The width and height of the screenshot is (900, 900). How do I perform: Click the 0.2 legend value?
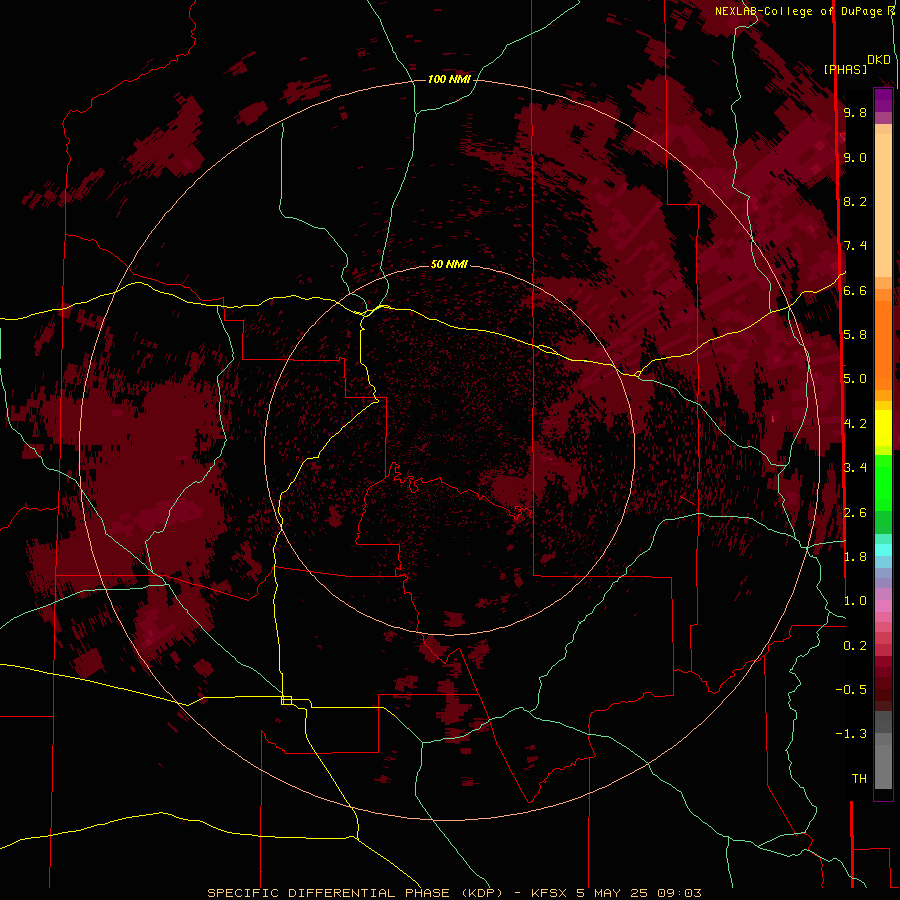pyautogui.click(x=855, y=646)
